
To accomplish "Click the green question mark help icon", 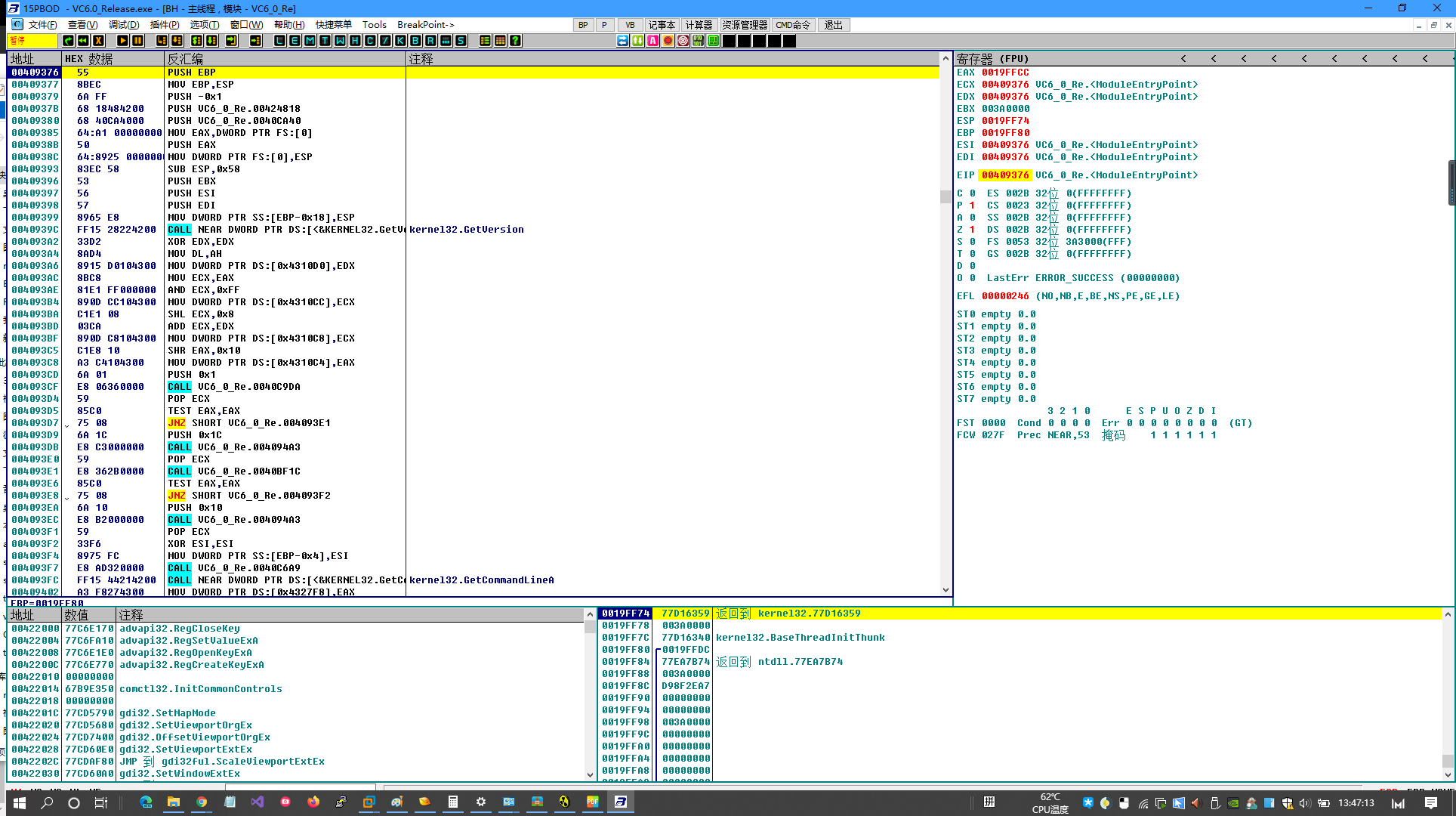I will pos(515,41).
